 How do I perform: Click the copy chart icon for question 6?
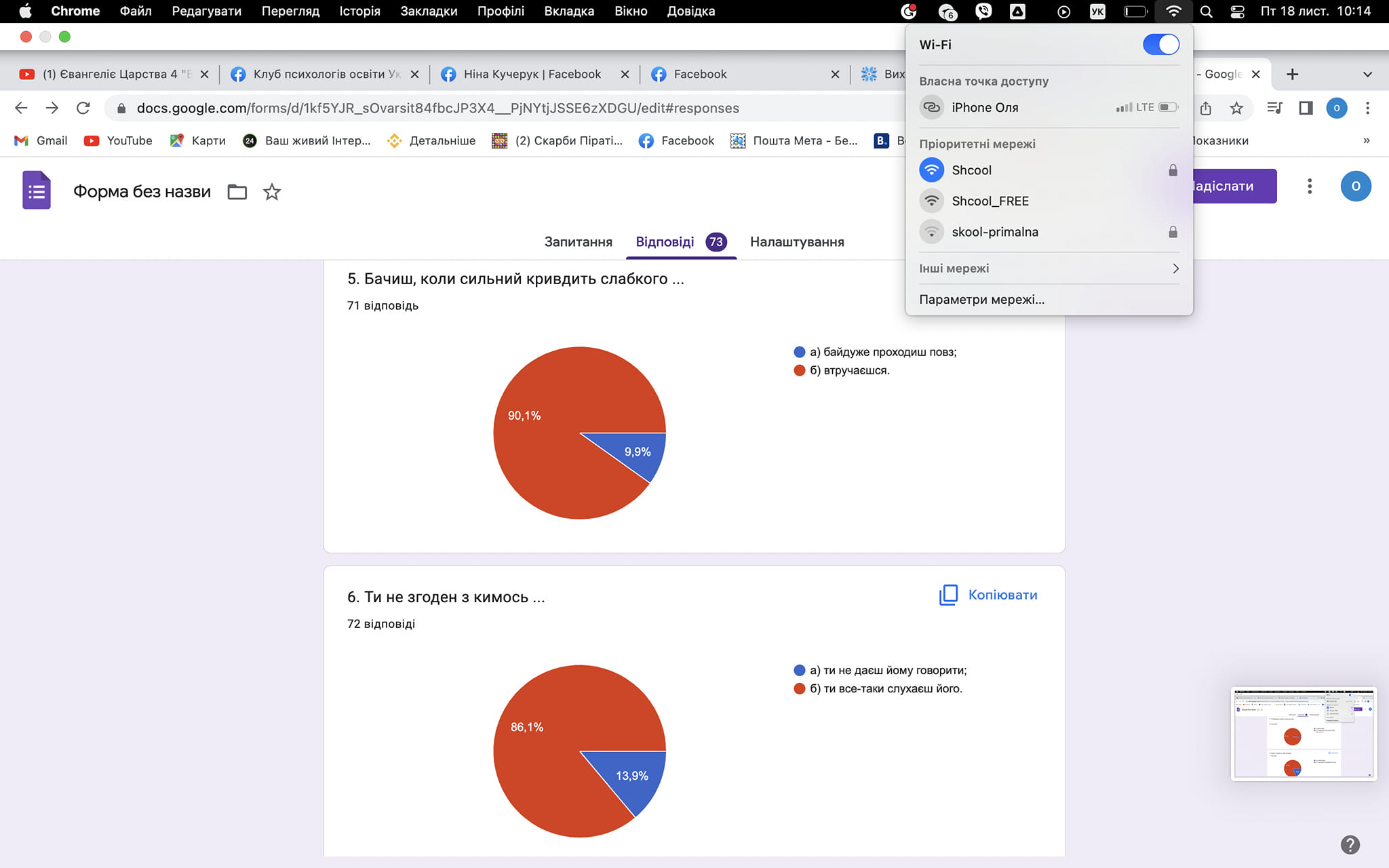[948, 595]
